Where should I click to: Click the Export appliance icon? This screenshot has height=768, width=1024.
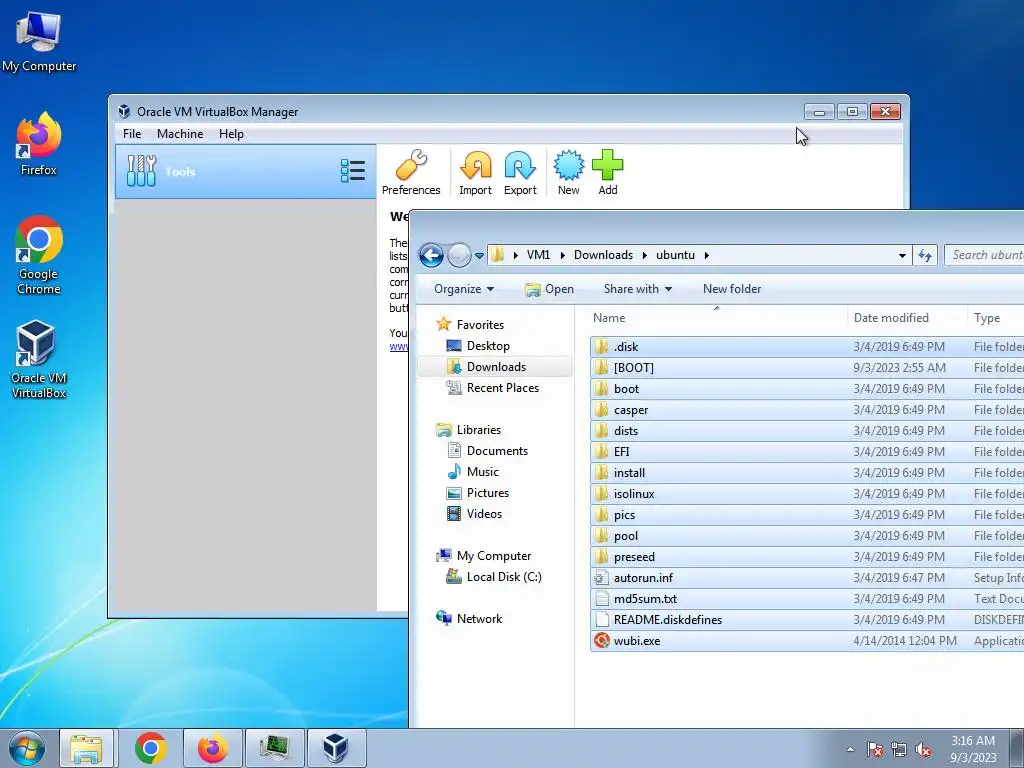coord(520,173)
